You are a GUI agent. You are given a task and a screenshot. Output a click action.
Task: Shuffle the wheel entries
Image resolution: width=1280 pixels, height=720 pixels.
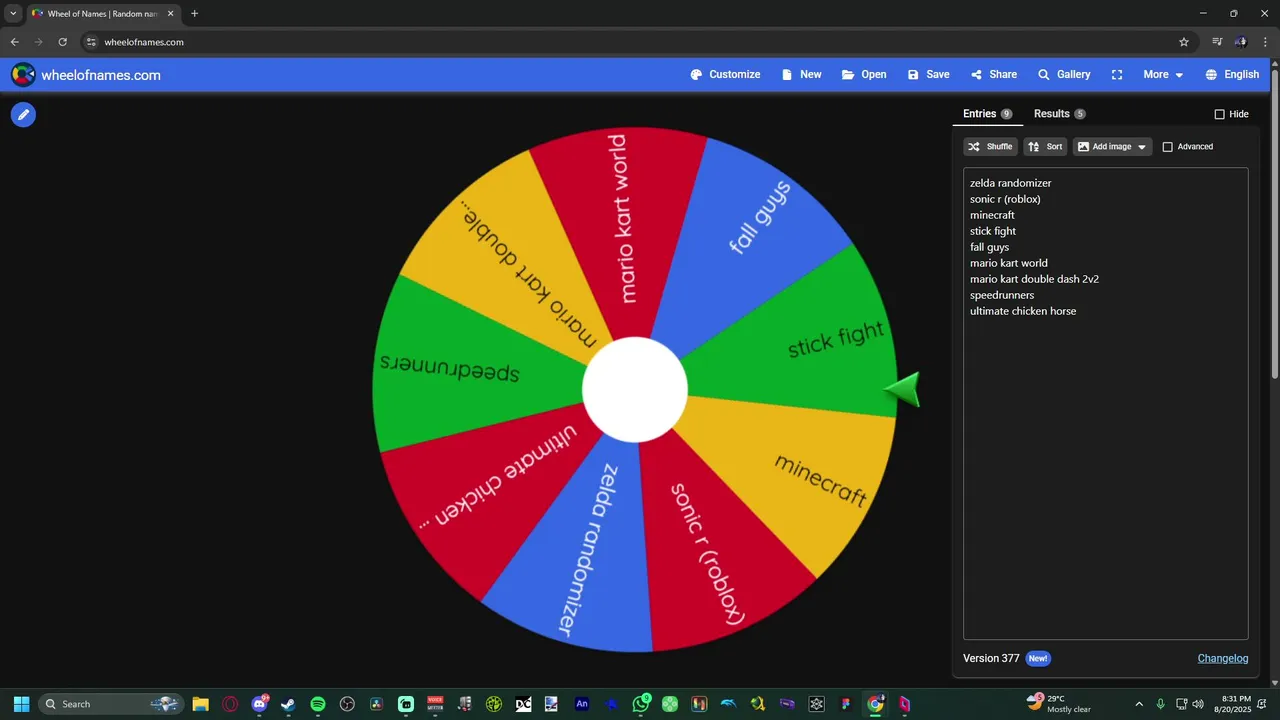click(990, 147)
